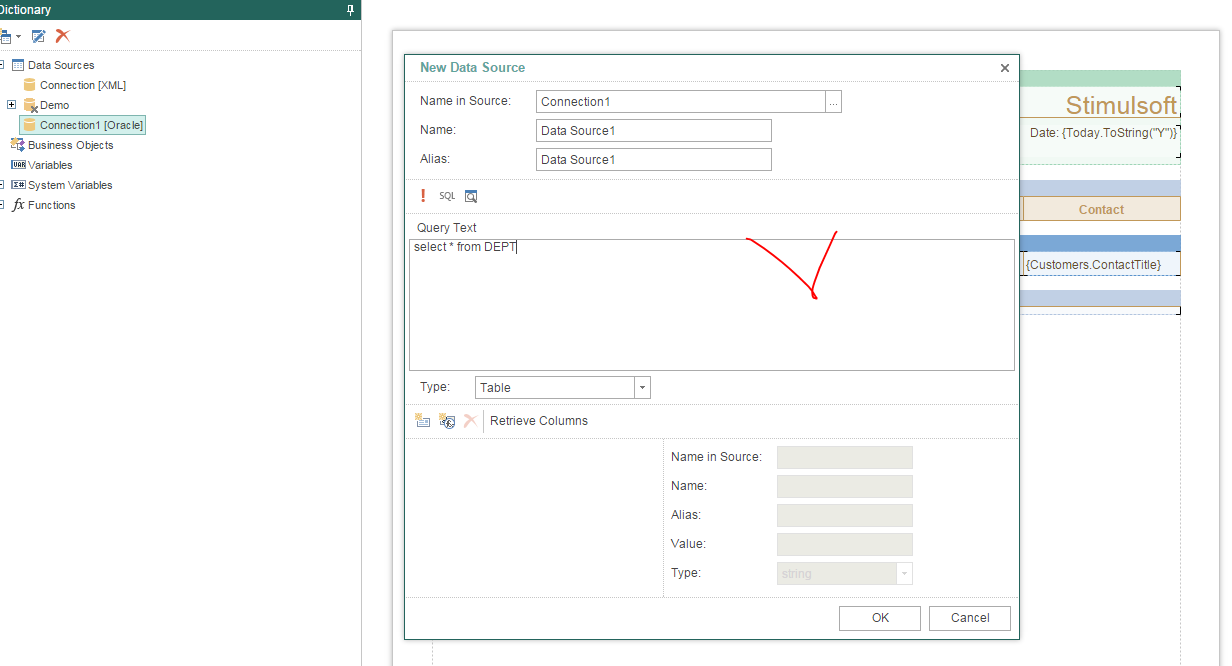Select Connection1 [Oracle] in the tree
The height and width of the screenshot is (666, 1232).
[82, 125]
